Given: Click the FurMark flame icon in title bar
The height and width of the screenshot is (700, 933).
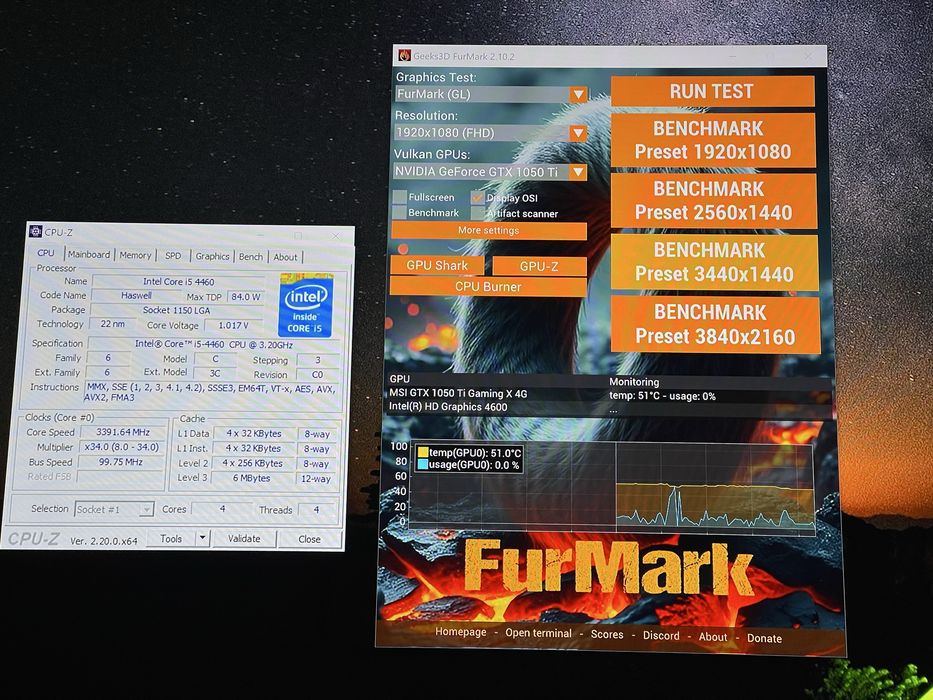Looking at the screenshot, I should click(405, 55).
